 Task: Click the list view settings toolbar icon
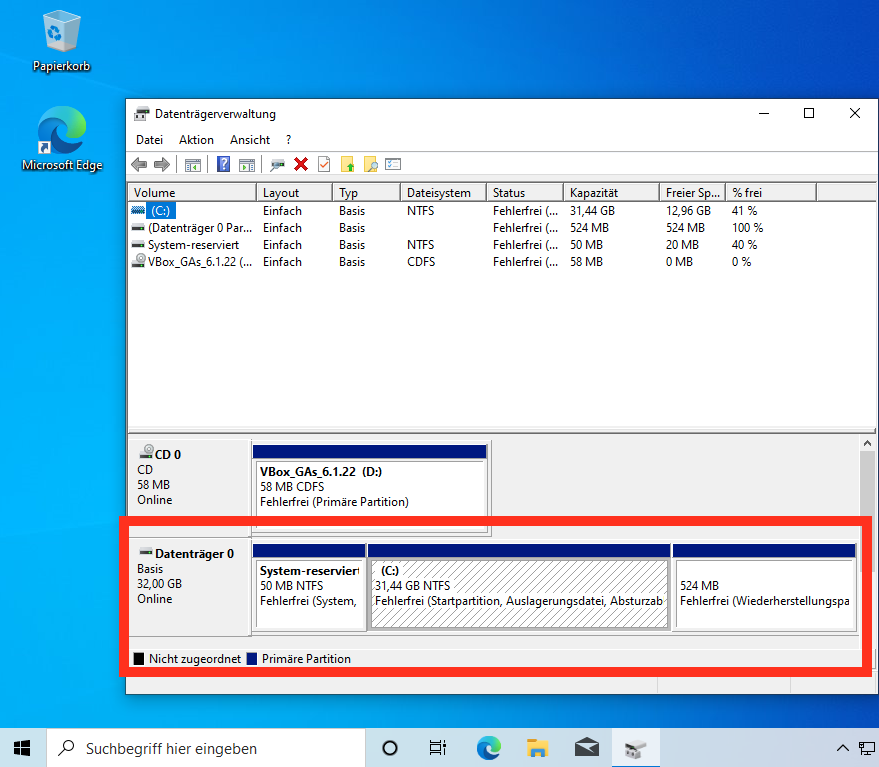tap(393, 164)
